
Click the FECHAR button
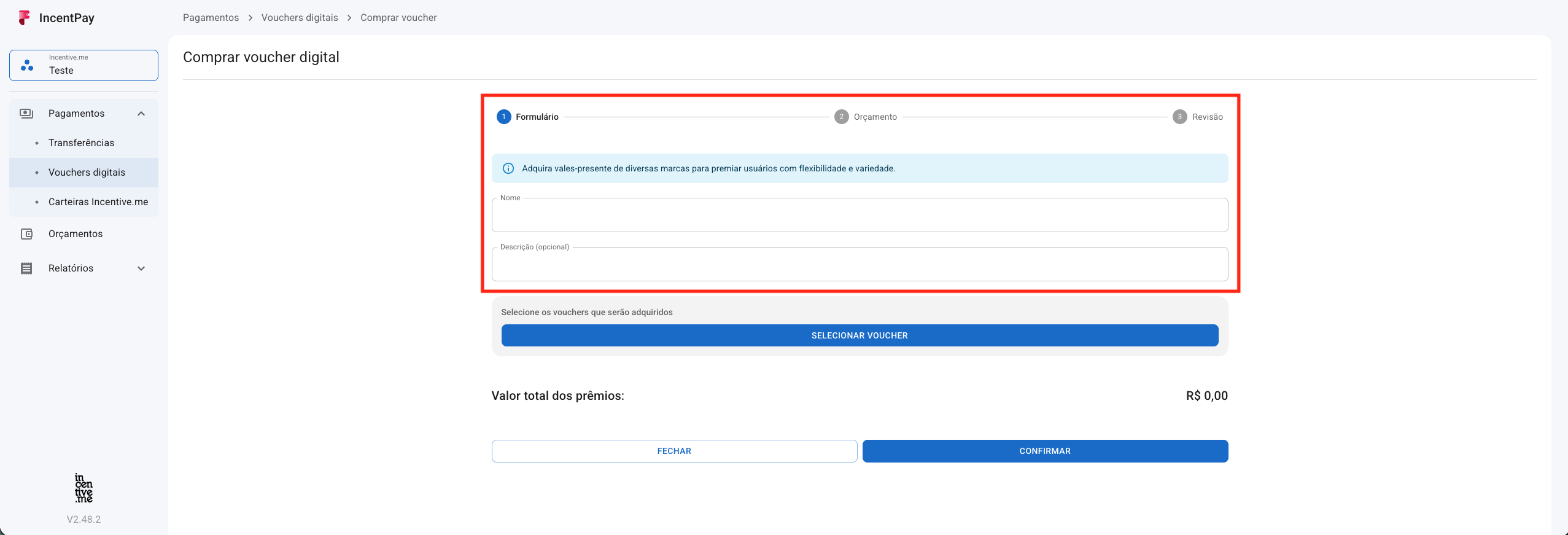pyautogui.click(x=674, y=451)
